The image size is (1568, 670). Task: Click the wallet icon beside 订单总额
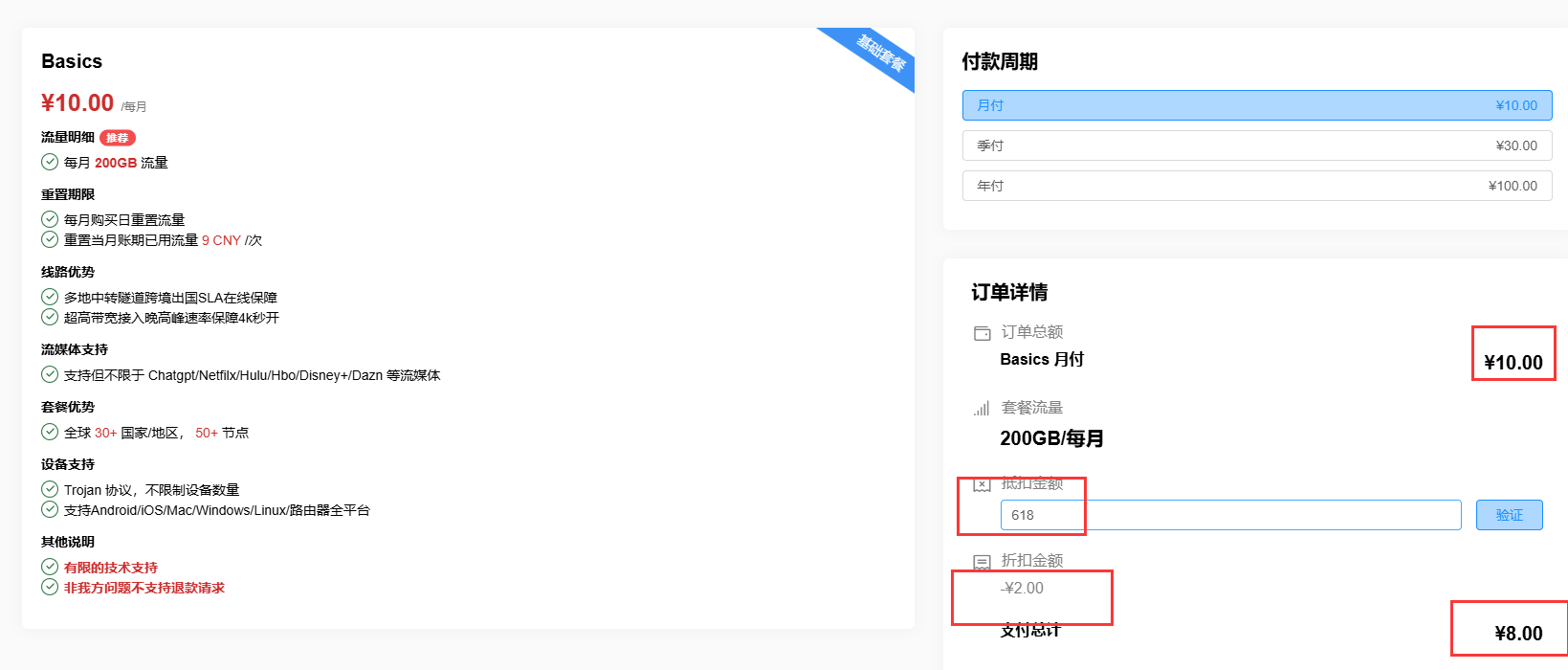click(982, 333)
